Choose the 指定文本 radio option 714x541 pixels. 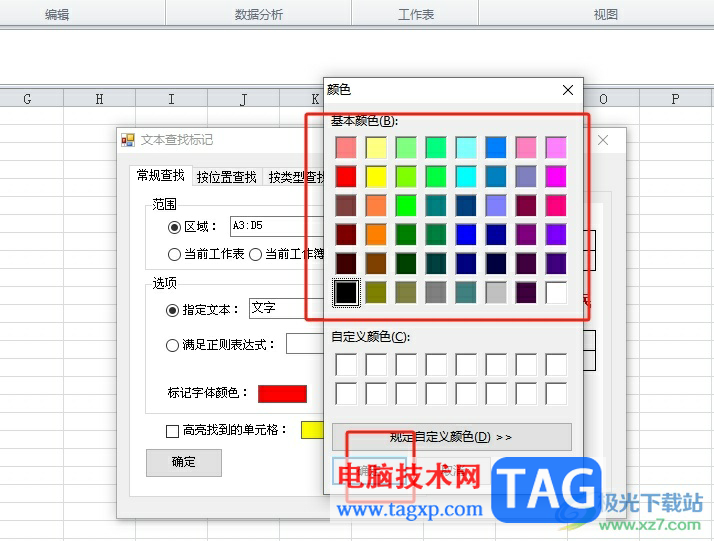tap(172, 310)
